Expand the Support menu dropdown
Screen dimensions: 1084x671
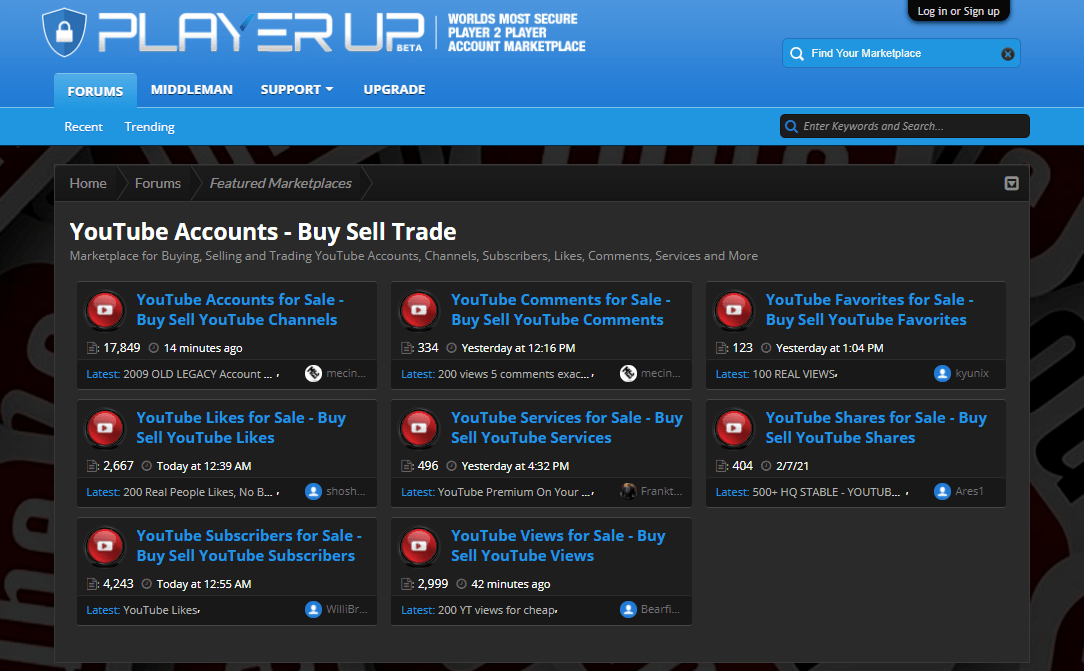pyautogui.click(x=297, y=90)
